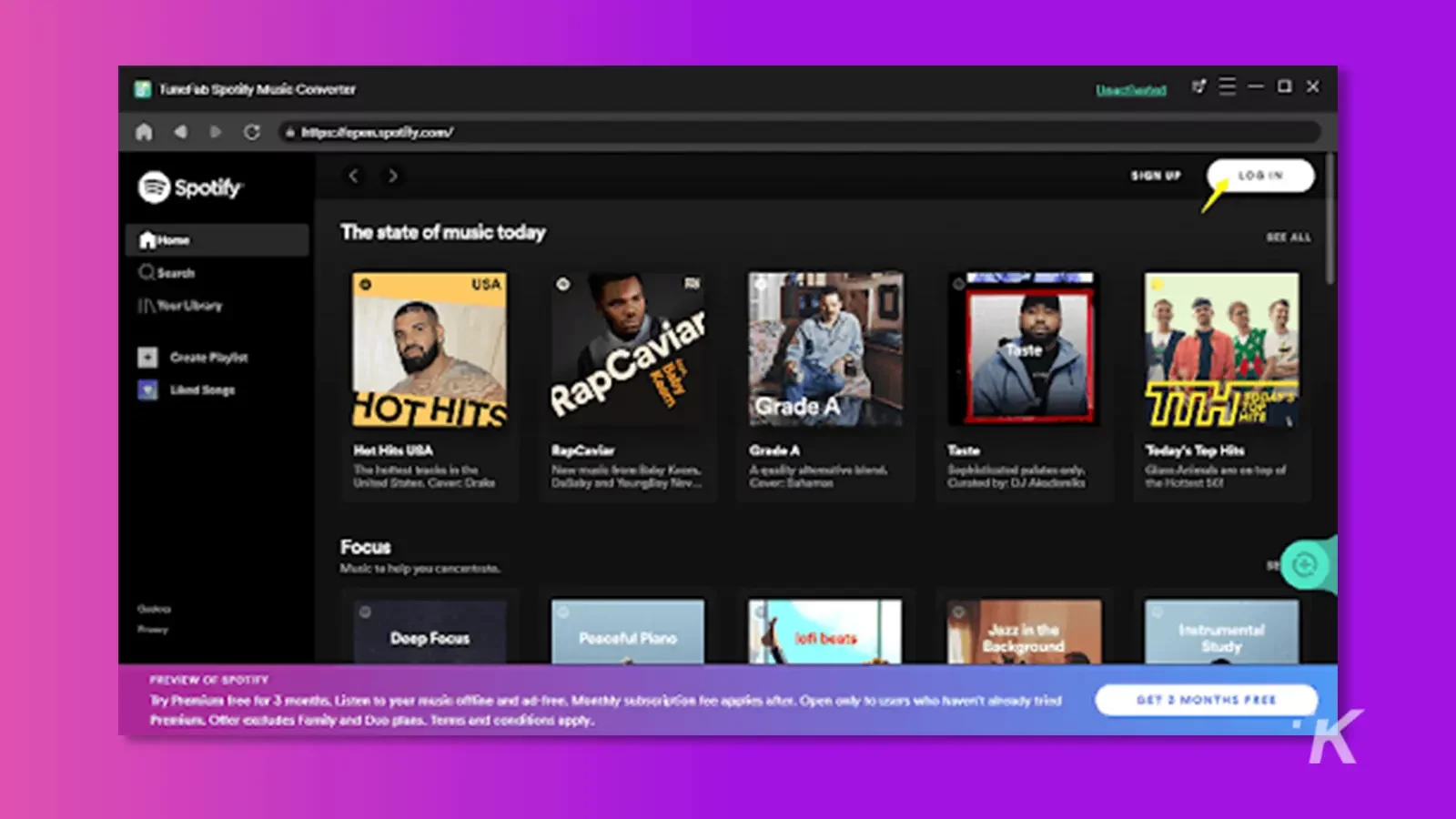Click GET 3 MONTHS FREE button
Viewport: 1456px width, 819px height.
pos(1207,700)
